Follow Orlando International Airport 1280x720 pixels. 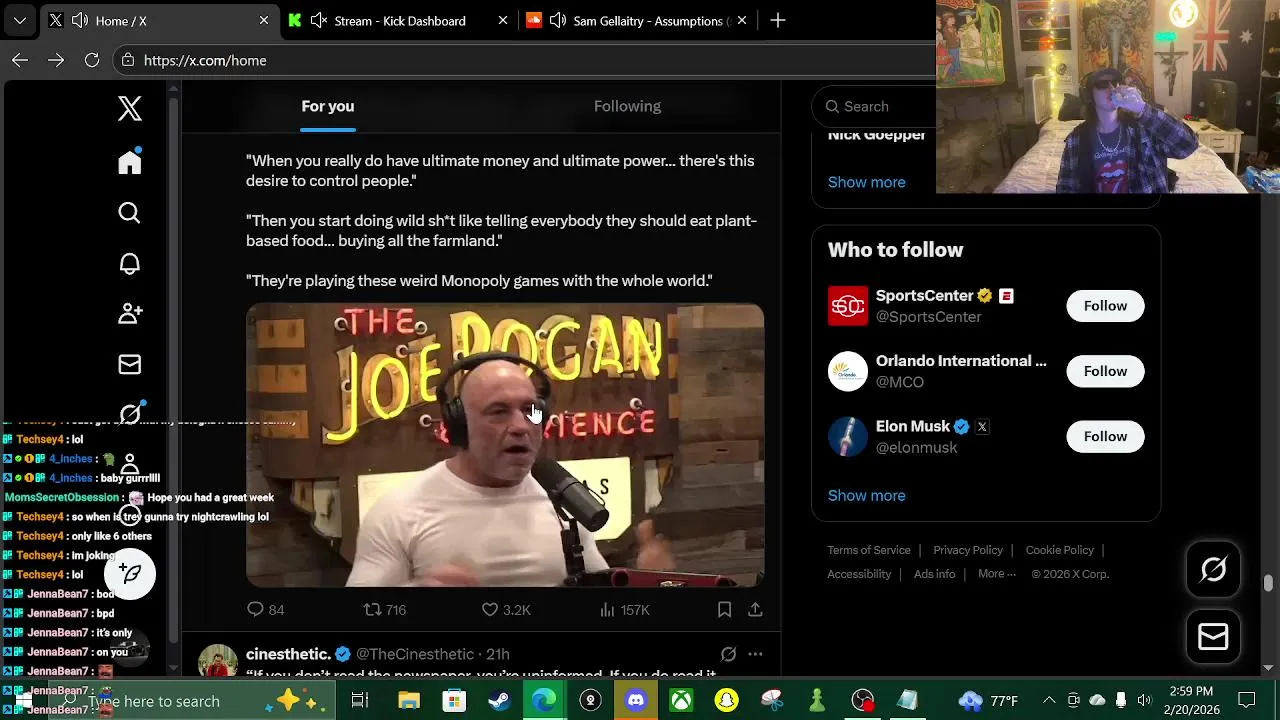coord(1105,371)
